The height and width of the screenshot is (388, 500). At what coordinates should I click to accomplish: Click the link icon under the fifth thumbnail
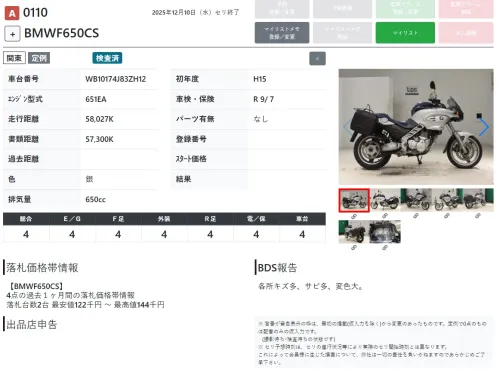478,216
